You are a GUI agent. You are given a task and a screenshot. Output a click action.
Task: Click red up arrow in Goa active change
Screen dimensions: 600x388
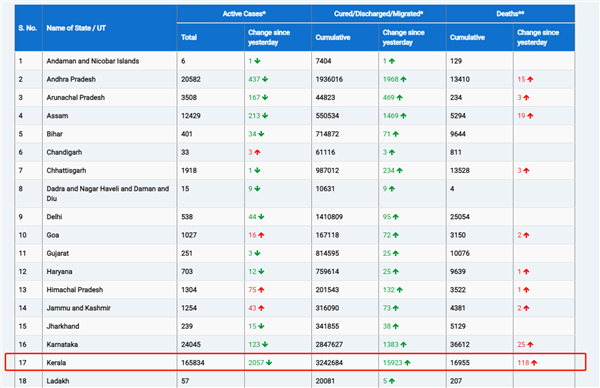(x=261, y=235)
